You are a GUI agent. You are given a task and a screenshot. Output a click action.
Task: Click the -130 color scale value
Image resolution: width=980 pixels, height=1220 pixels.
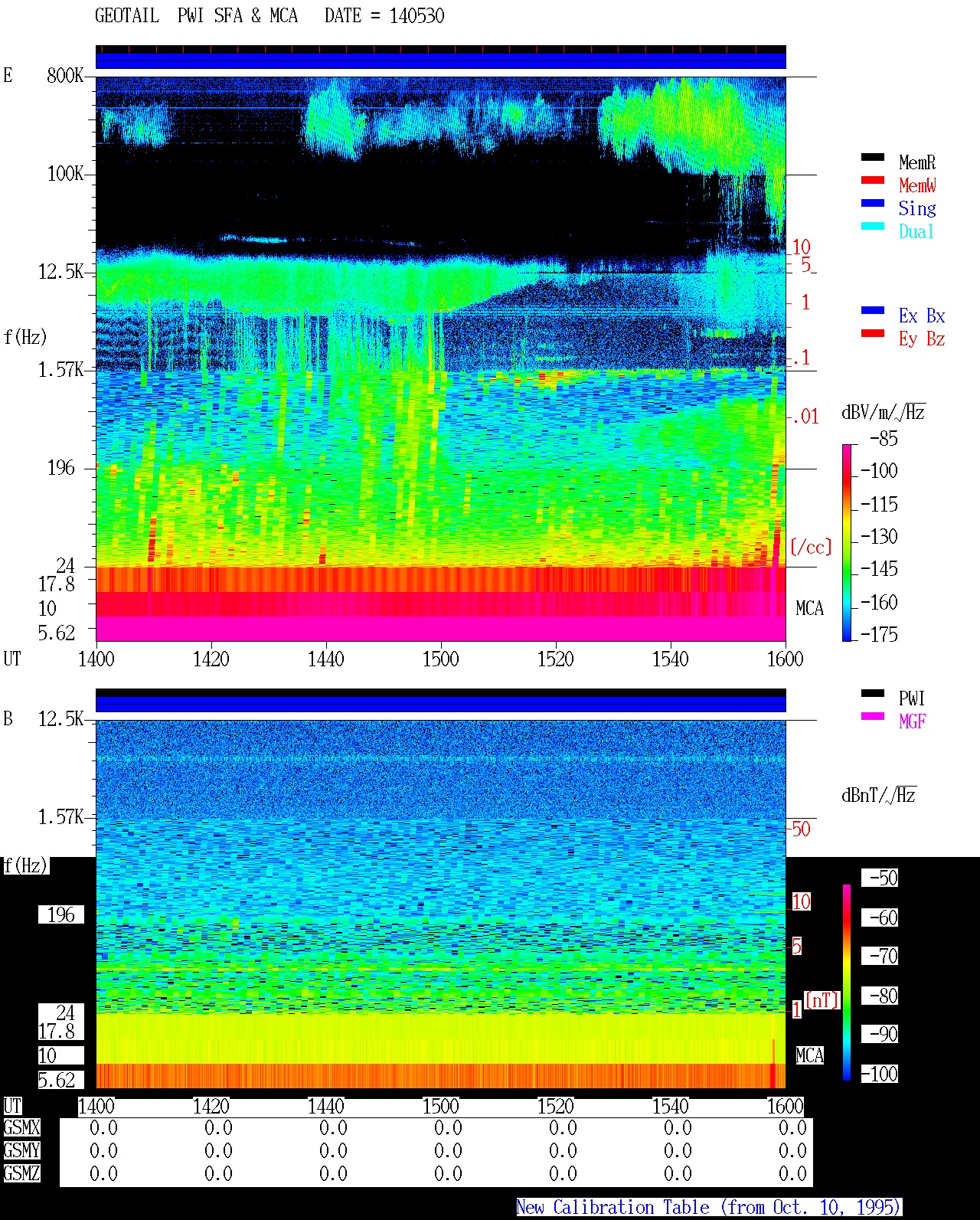click(x=879, y=536)
